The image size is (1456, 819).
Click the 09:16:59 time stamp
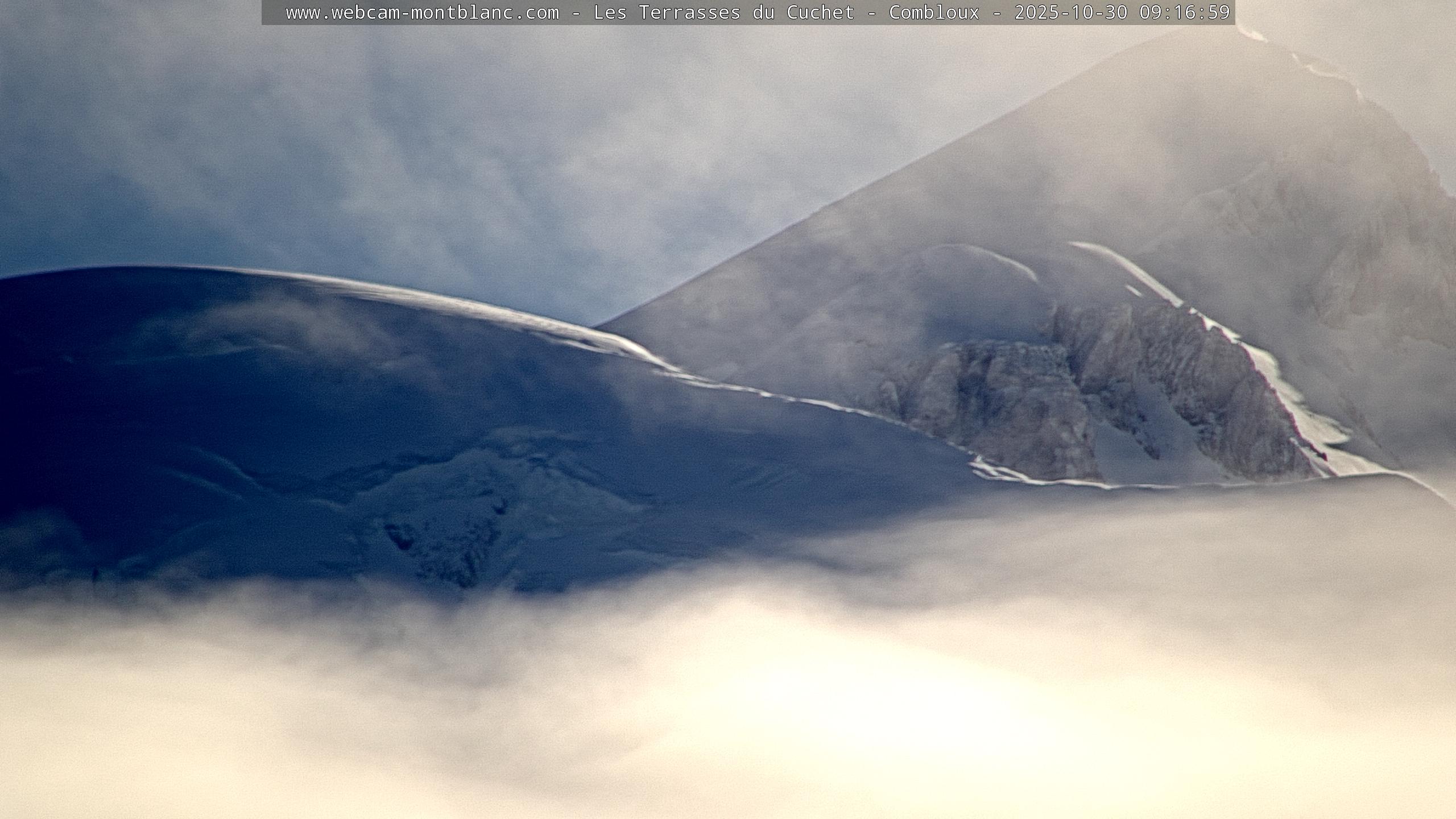coord(1184,13)
